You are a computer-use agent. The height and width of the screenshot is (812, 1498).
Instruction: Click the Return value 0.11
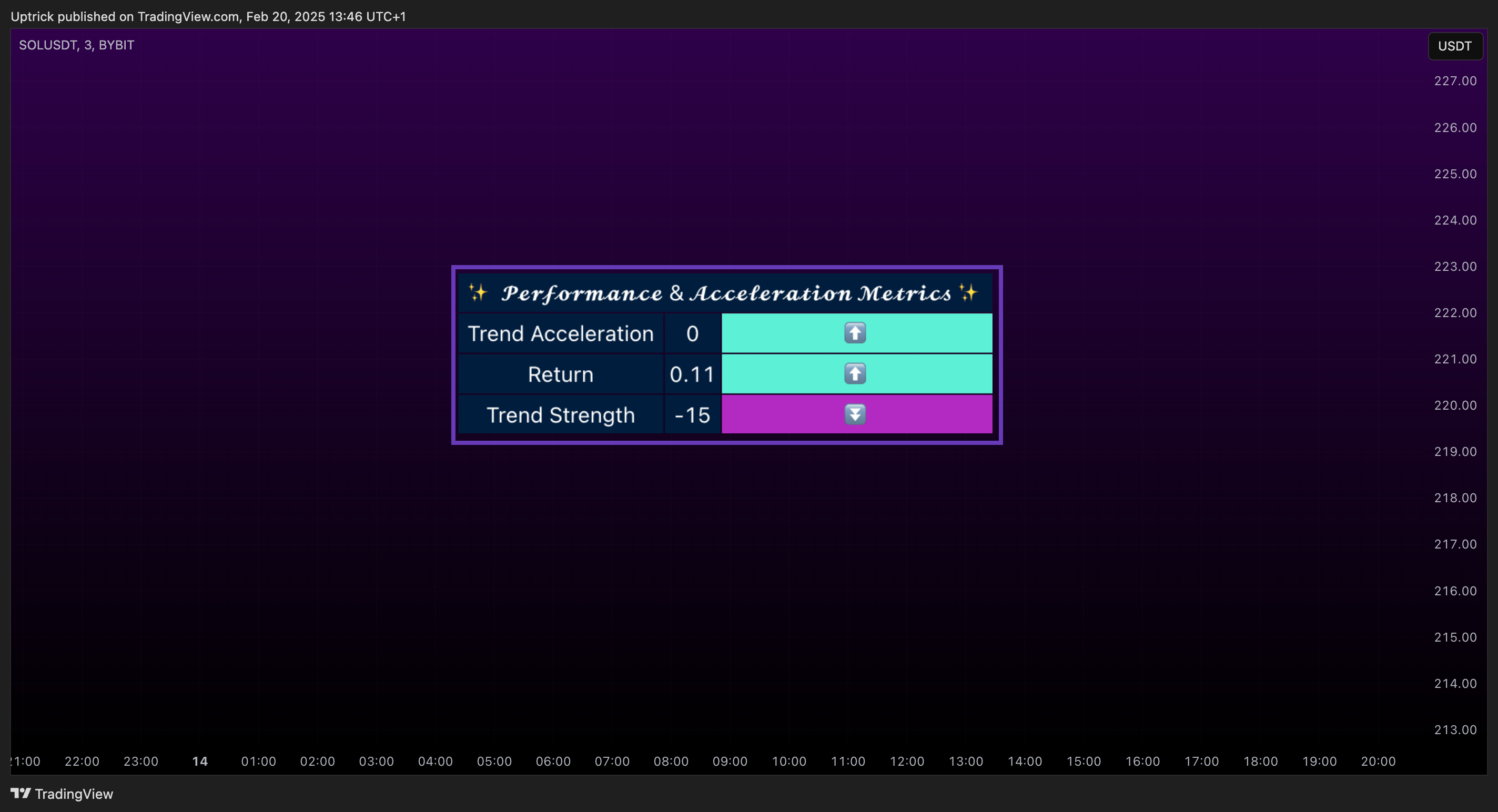(692, 374)
